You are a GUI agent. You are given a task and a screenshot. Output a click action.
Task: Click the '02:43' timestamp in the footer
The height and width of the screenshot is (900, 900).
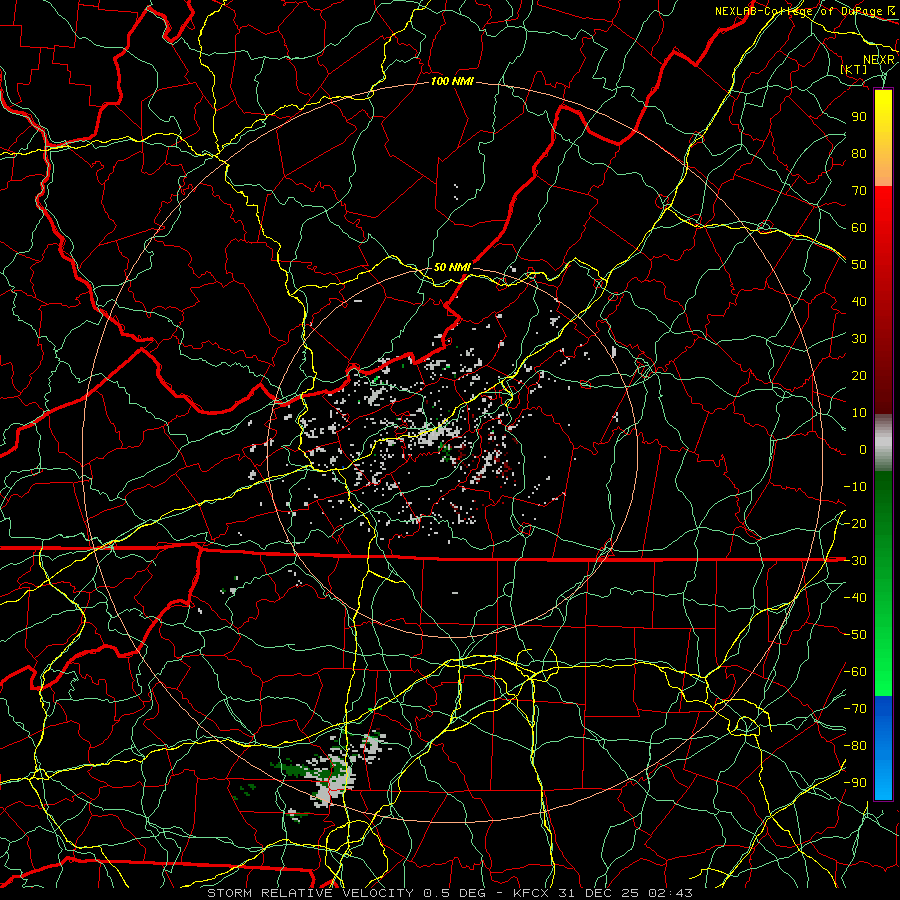click(670, 893)
